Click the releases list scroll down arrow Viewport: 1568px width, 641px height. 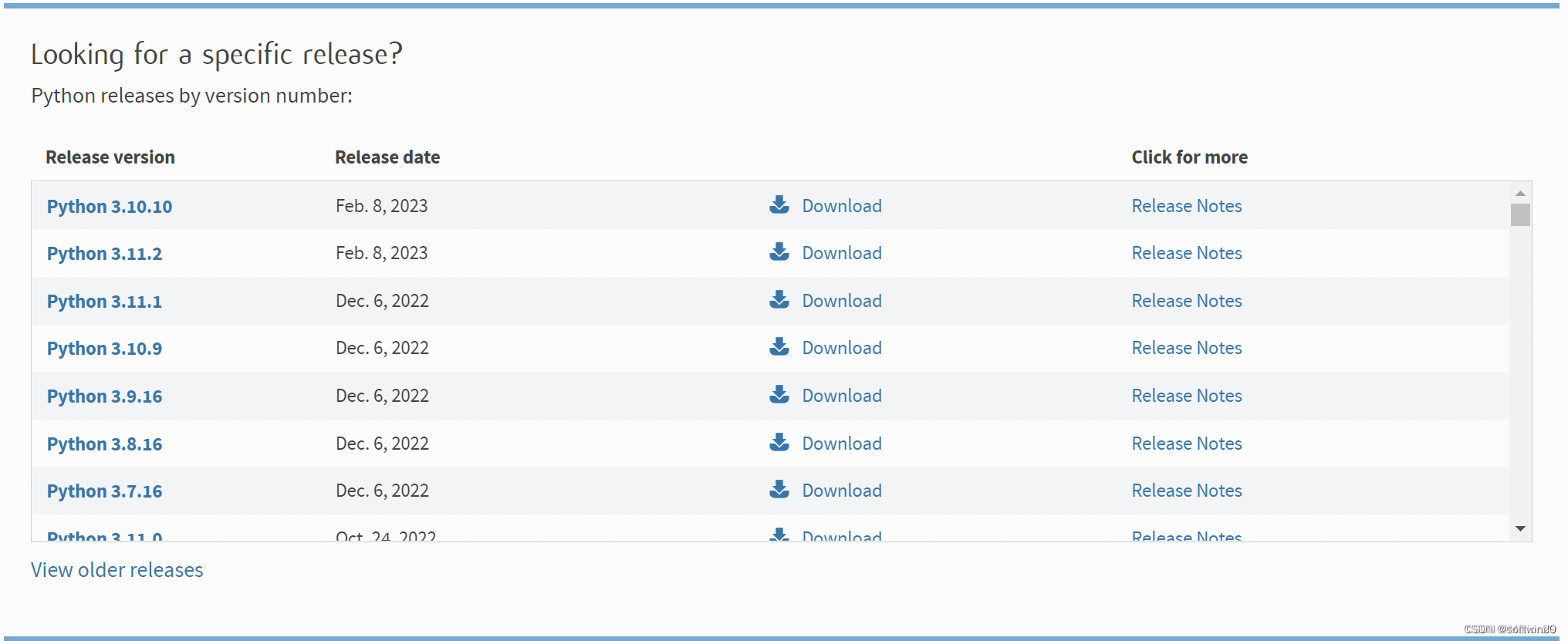pos(1520,529)
